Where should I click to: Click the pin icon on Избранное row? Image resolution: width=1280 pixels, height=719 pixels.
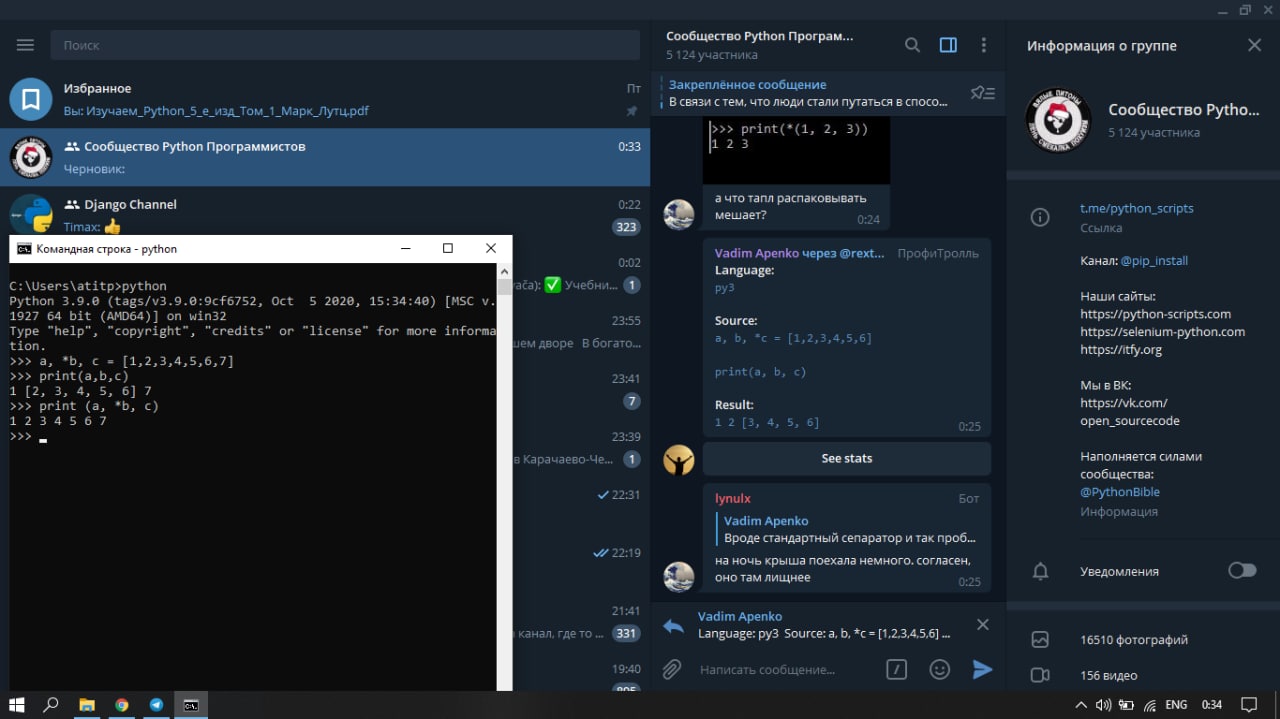pos(632,111)
